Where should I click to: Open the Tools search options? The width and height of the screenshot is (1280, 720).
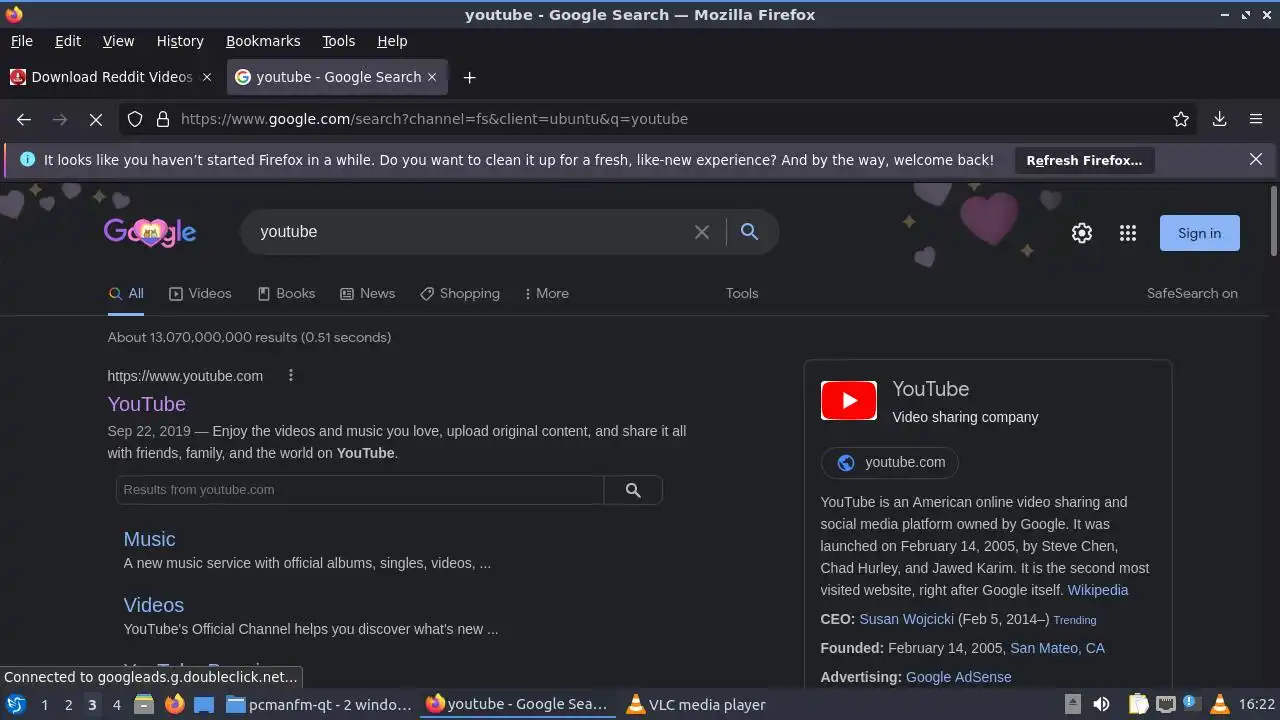pyautogui.click(x=742, y=293)
